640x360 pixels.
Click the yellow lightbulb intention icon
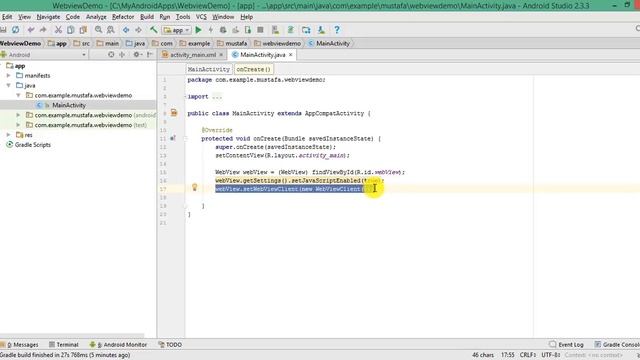(x=195, y=187)
